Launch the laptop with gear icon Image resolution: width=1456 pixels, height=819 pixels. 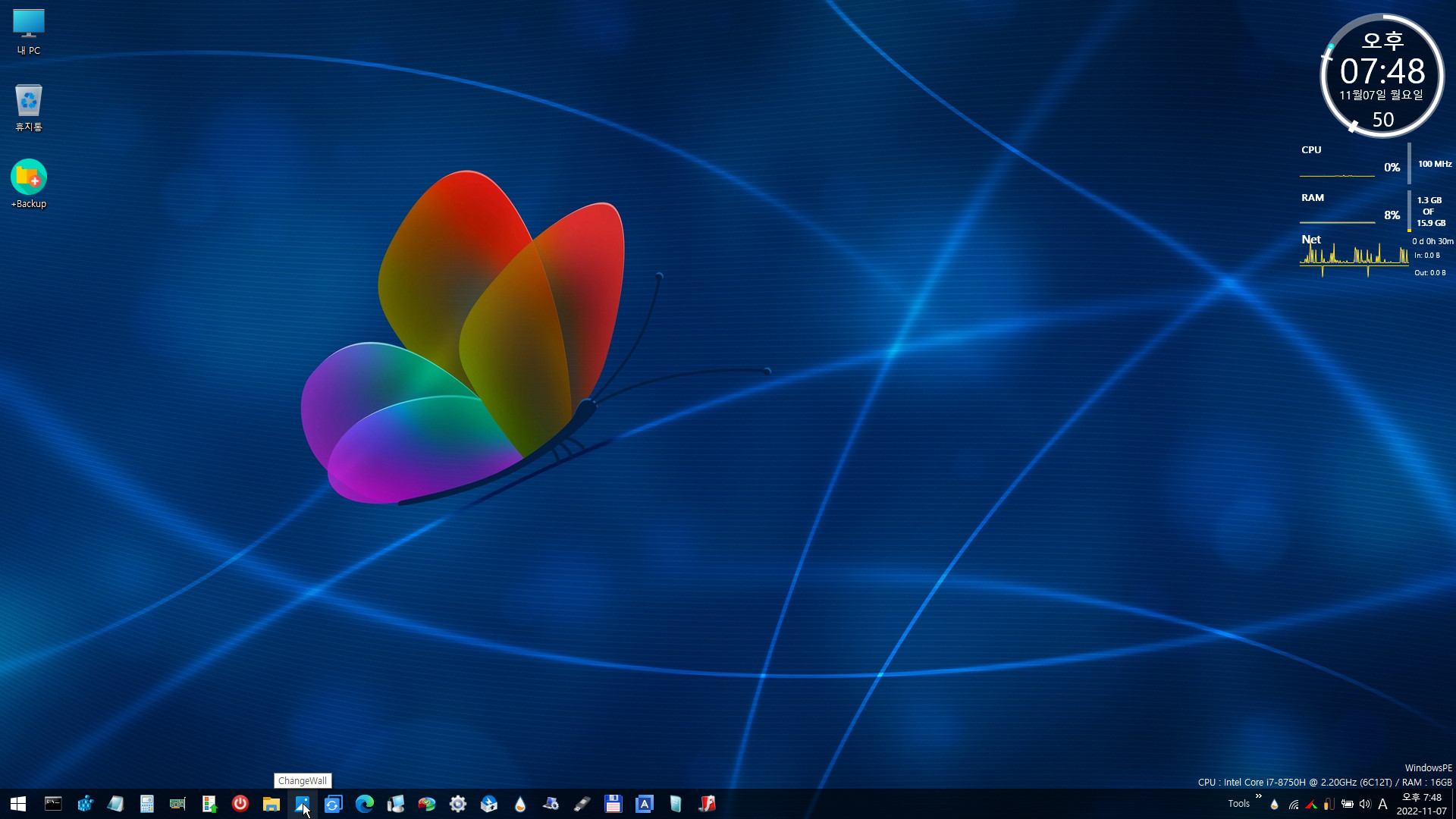pyautogui.click(x=551, y=804)
